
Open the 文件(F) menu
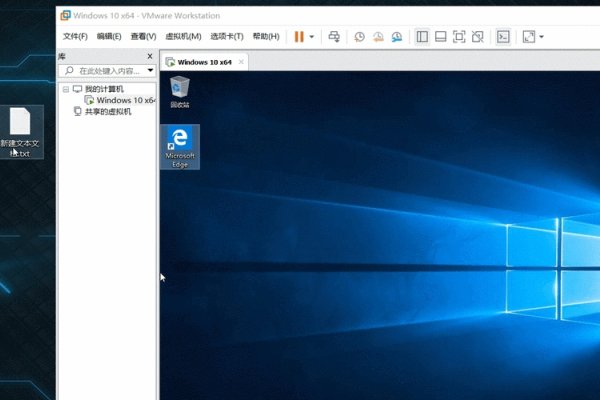(76, 37)
